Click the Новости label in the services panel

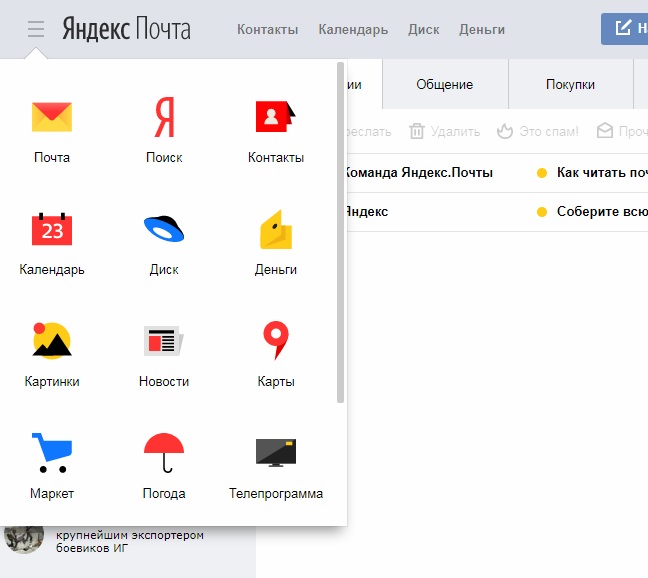(x=164, y=381)
